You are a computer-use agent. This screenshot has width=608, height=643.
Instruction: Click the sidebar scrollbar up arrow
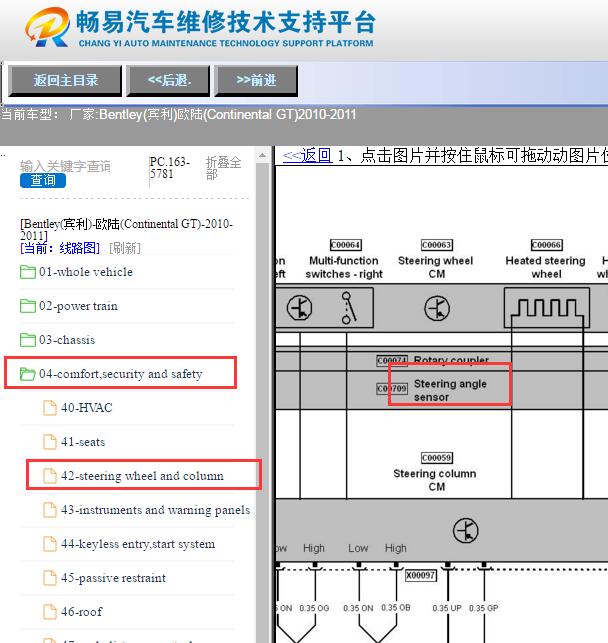click(x=262, y=155)
